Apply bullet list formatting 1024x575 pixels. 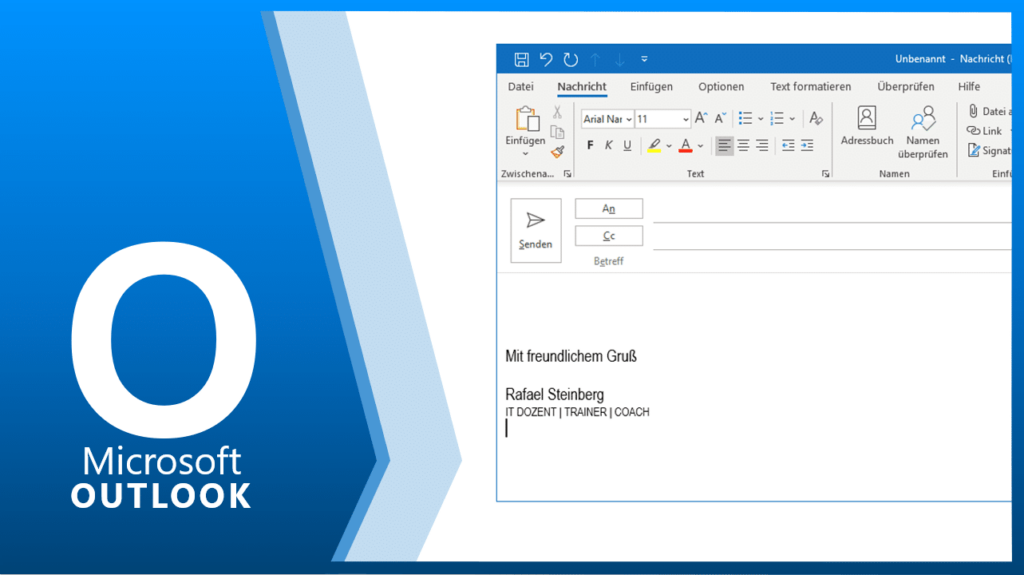[x=745, y=118]
